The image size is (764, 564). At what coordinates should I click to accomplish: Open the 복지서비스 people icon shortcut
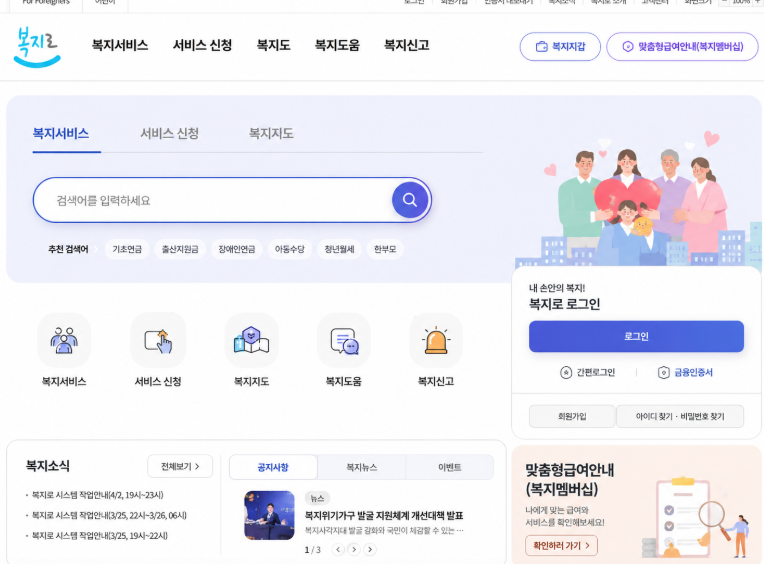(x=64, y=340)
